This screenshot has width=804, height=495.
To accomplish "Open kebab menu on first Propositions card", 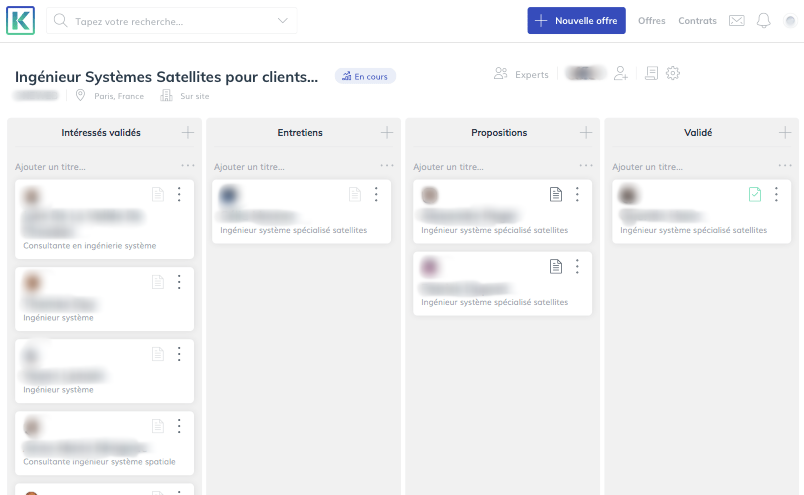I will tap(577, 194).
